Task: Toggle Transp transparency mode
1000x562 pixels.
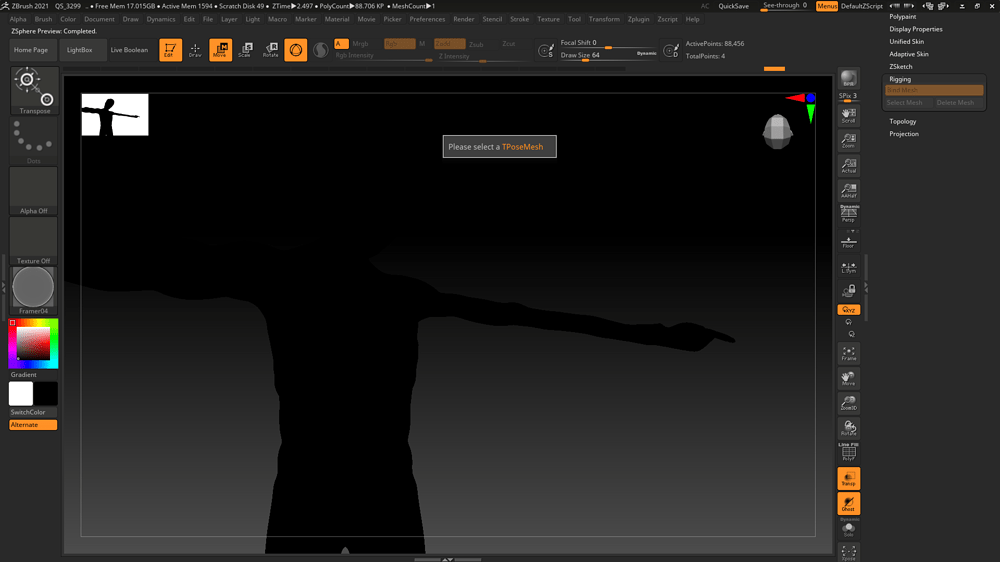Action: click(x=848, y=478)
